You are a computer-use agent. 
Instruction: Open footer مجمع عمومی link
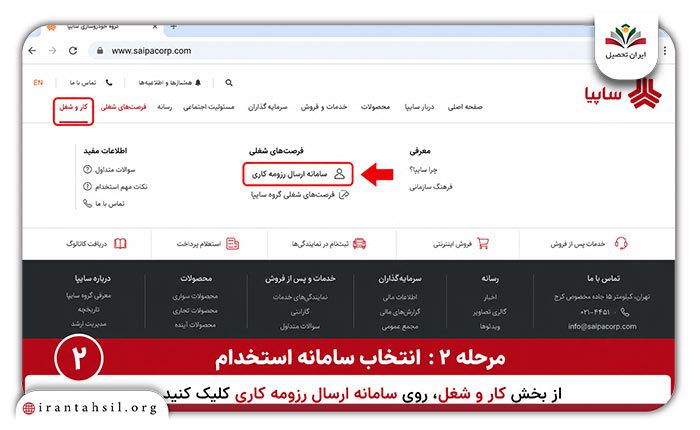point(400,327)
